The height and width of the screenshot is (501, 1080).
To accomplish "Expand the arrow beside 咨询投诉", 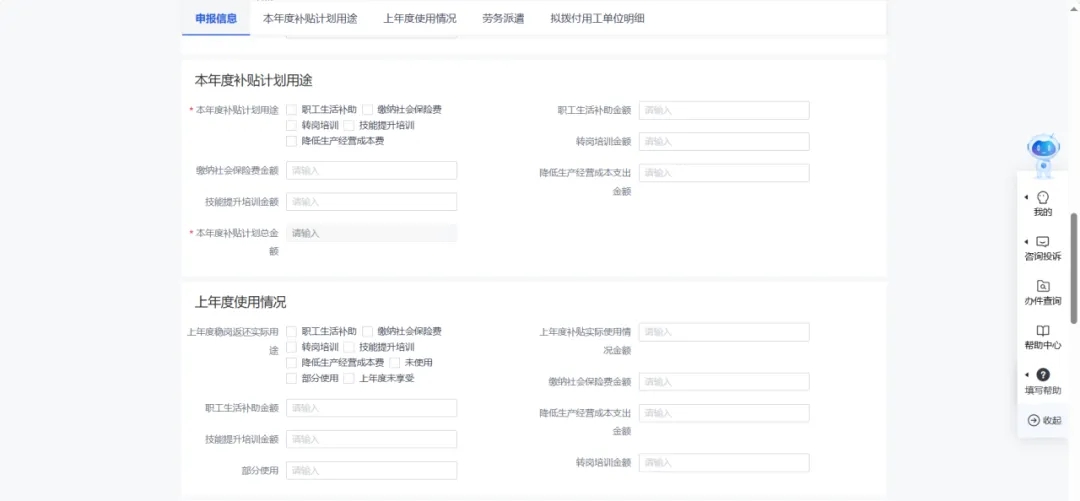I will [x=1027, y=242].
